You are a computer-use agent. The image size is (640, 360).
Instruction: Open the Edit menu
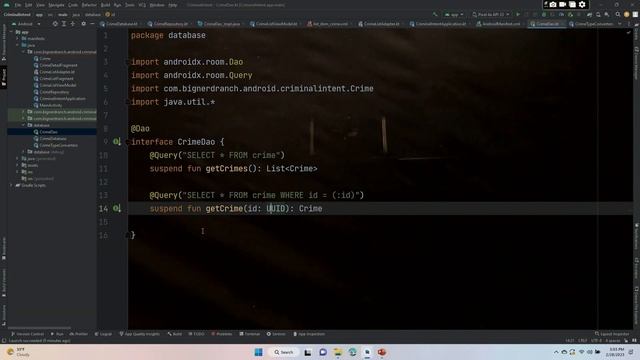tap(29, 5)
